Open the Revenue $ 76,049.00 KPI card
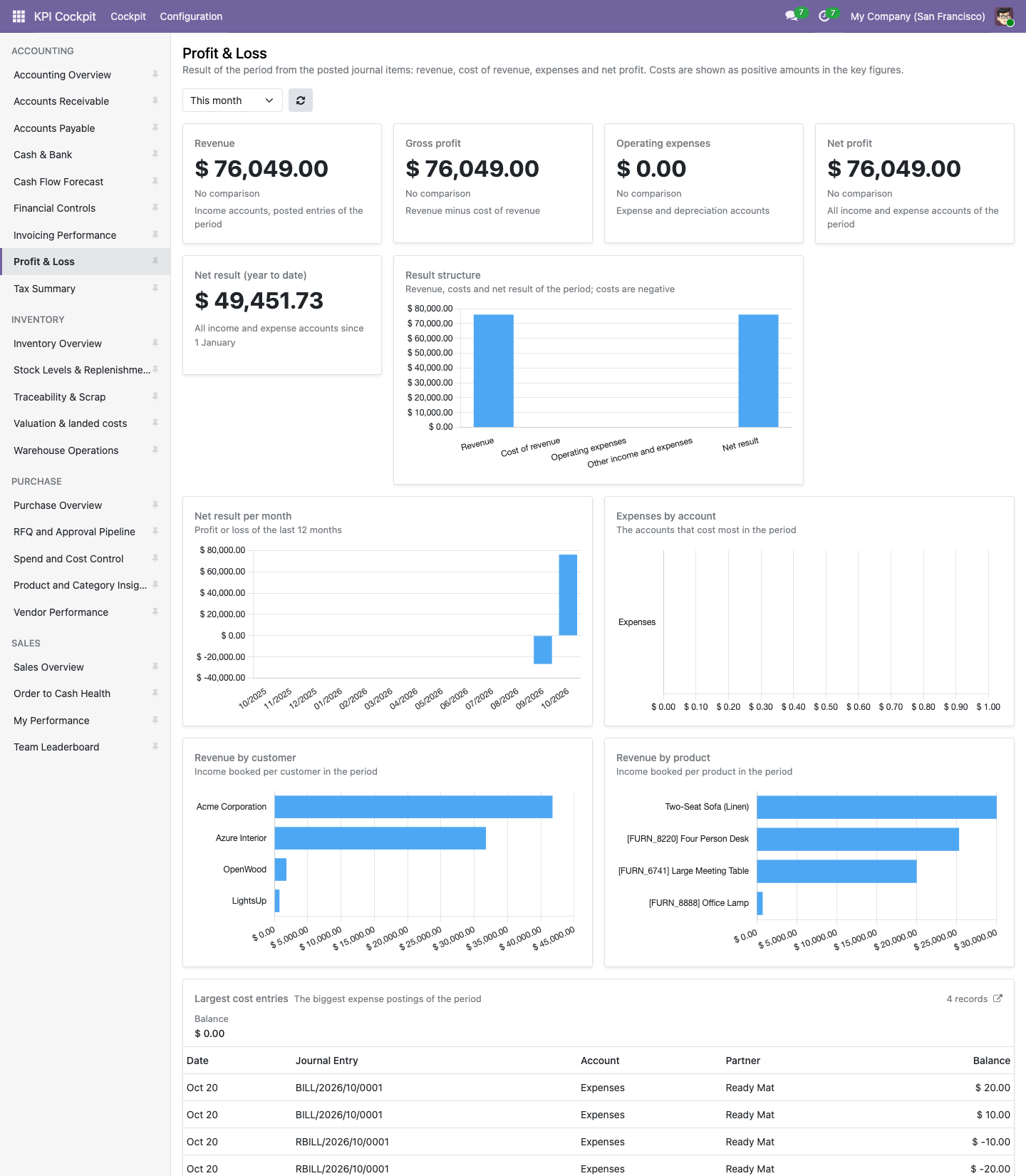The width and height of the screenshot is (1026, 1176). tap(282, 183)
